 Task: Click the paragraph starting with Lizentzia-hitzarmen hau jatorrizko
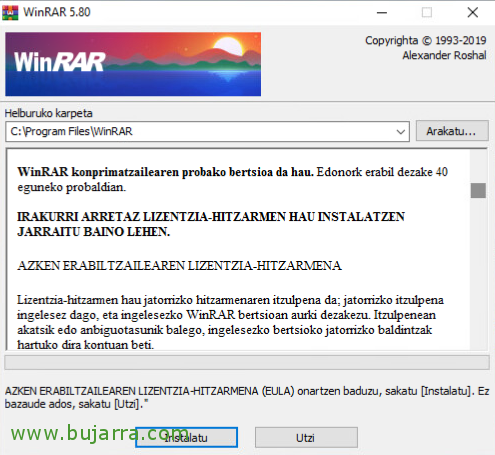coord(230,322)
